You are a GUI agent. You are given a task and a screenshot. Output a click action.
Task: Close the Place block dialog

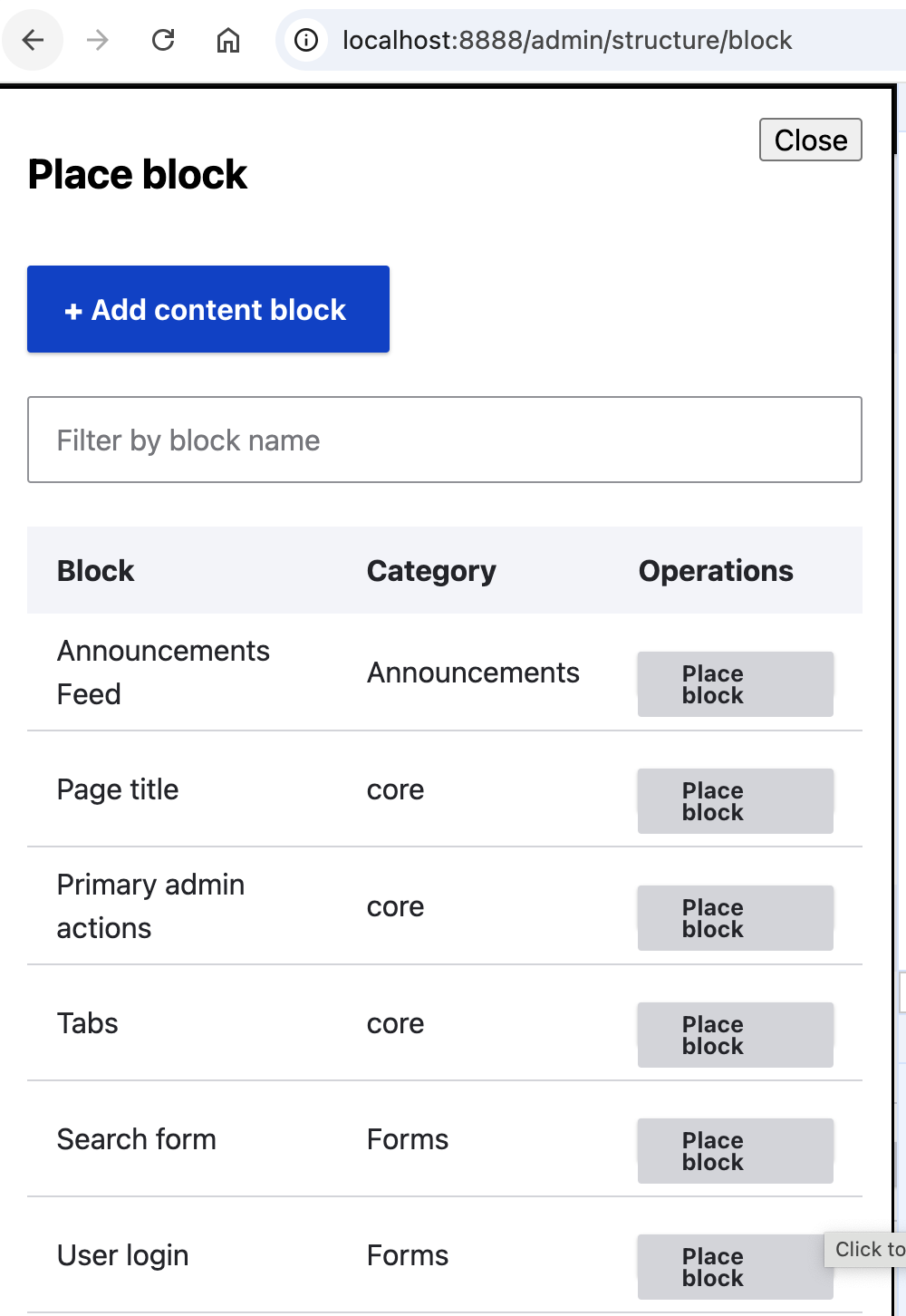tap(810, 140)
